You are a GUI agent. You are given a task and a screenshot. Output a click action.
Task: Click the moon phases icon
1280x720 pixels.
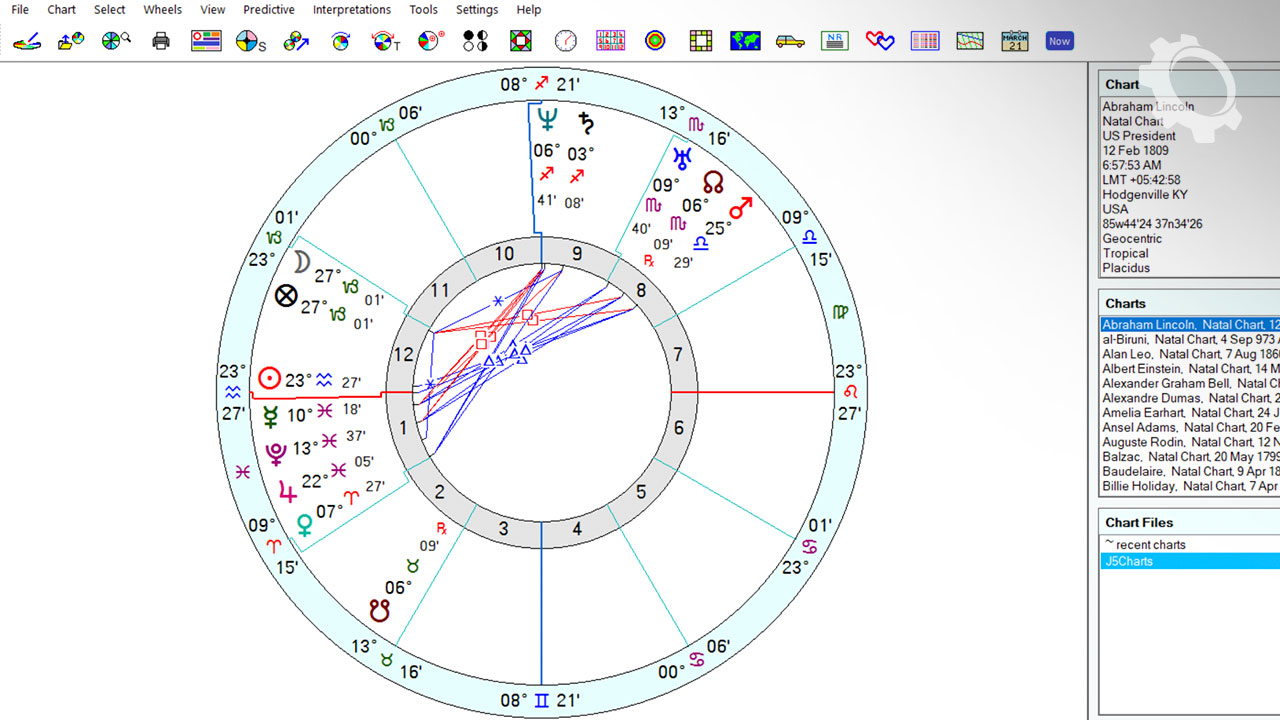click(475, 41)
